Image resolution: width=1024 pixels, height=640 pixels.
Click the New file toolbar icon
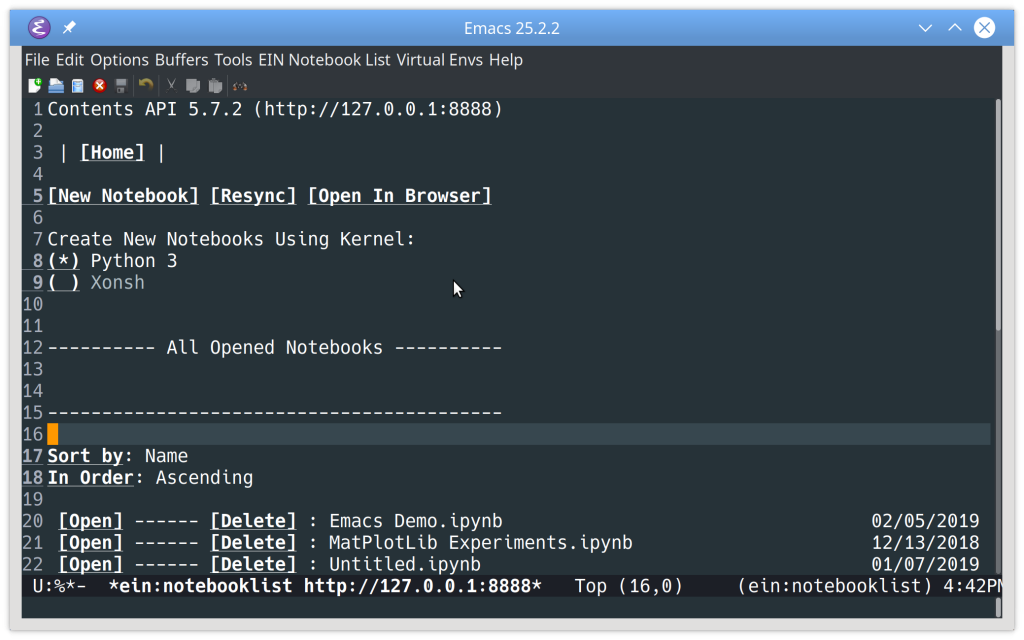point(35,86)
